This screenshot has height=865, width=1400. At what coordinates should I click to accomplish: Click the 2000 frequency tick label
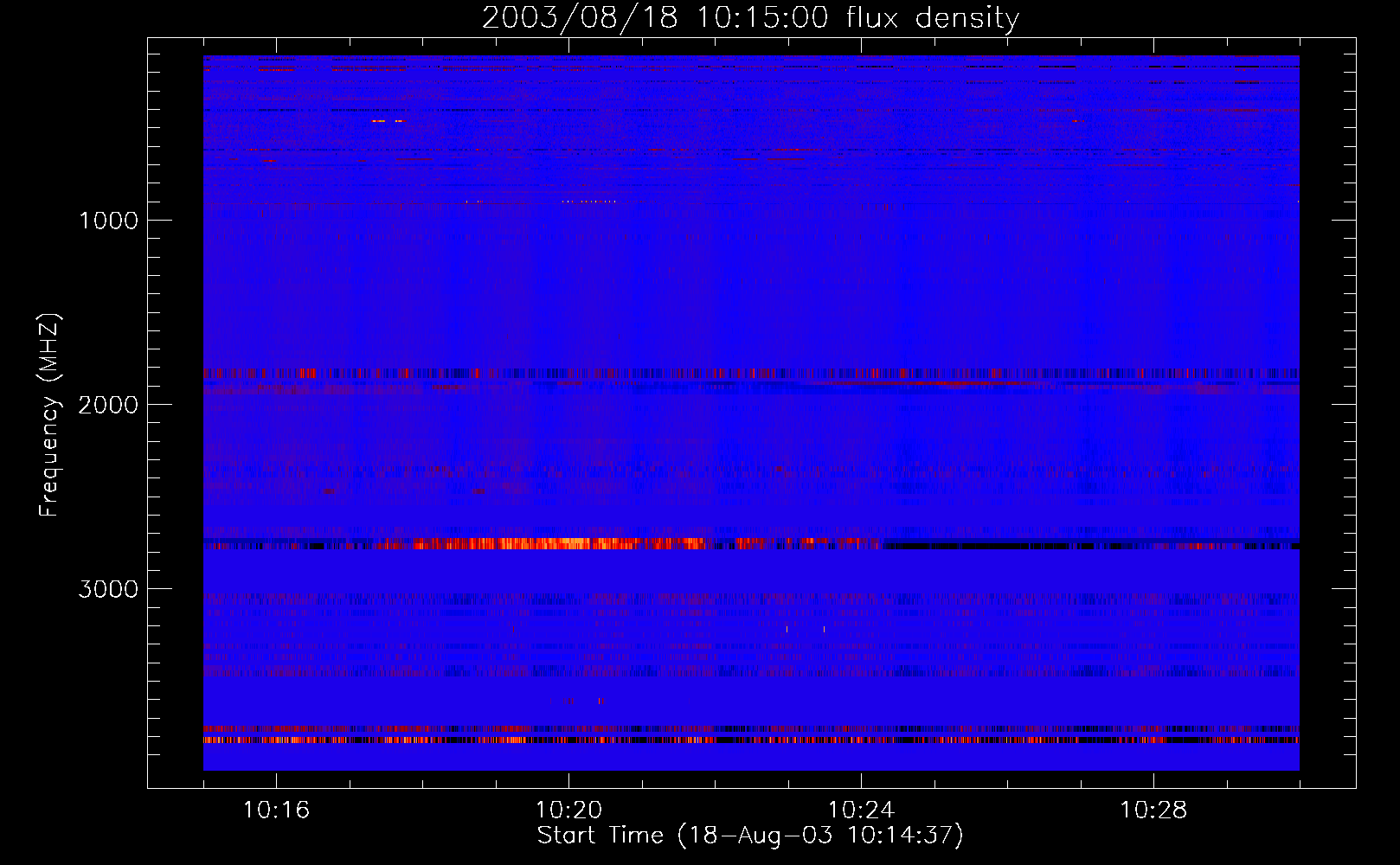(108, 405)
